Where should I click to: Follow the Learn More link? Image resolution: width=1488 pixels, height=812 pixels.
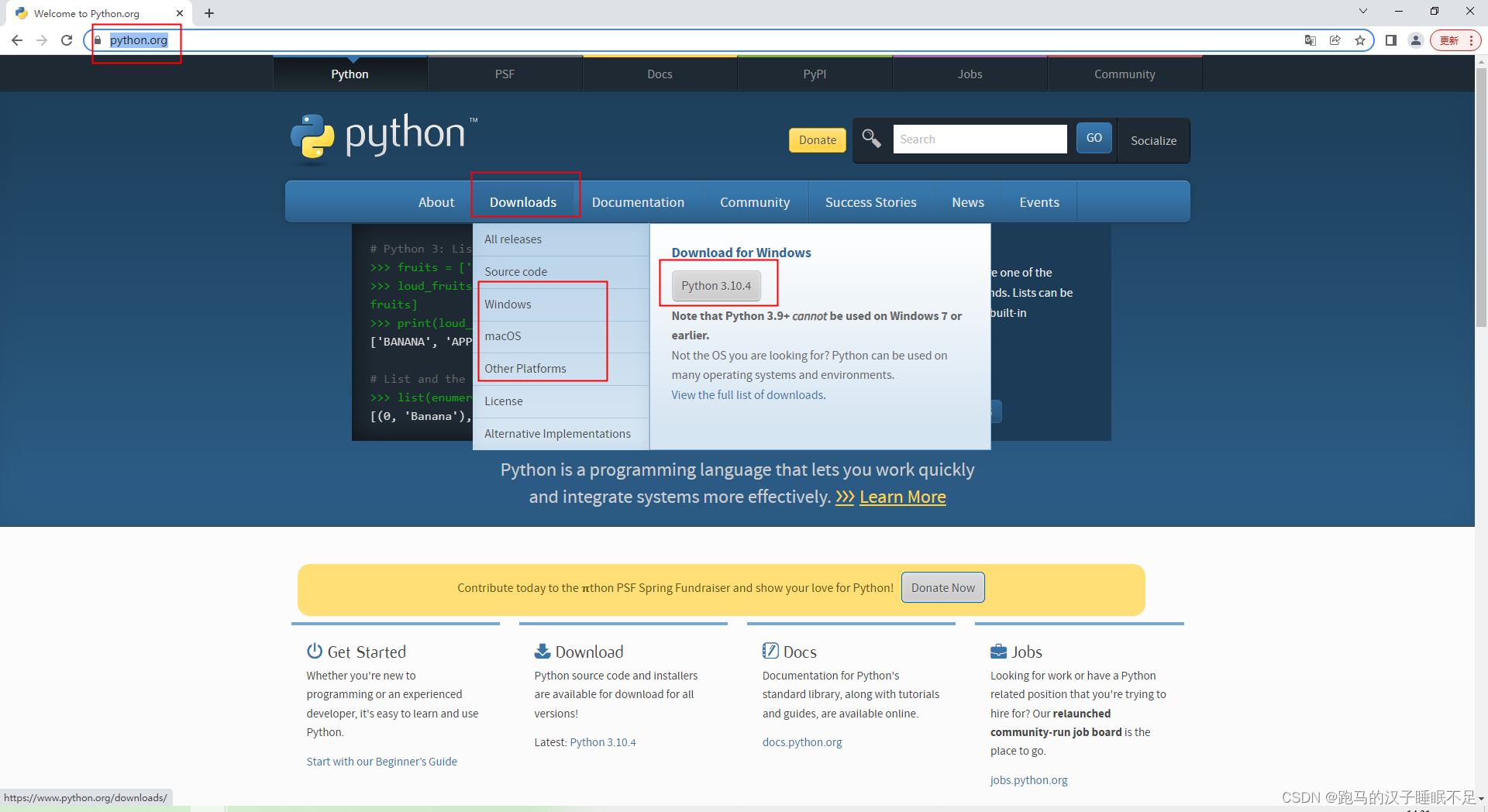pyautogui.click(x=903, y=497)
